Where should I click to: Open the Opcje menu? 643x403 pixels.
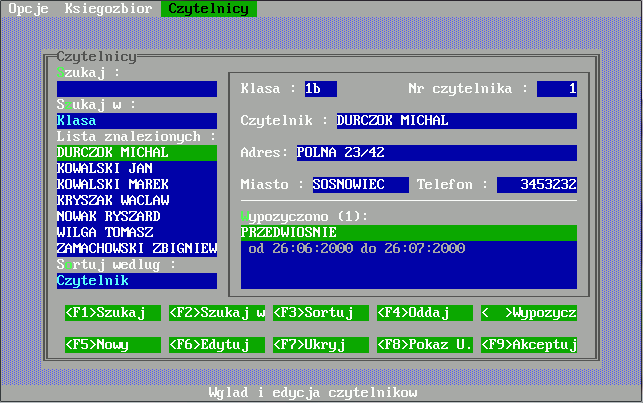click(x=29, y=8)
